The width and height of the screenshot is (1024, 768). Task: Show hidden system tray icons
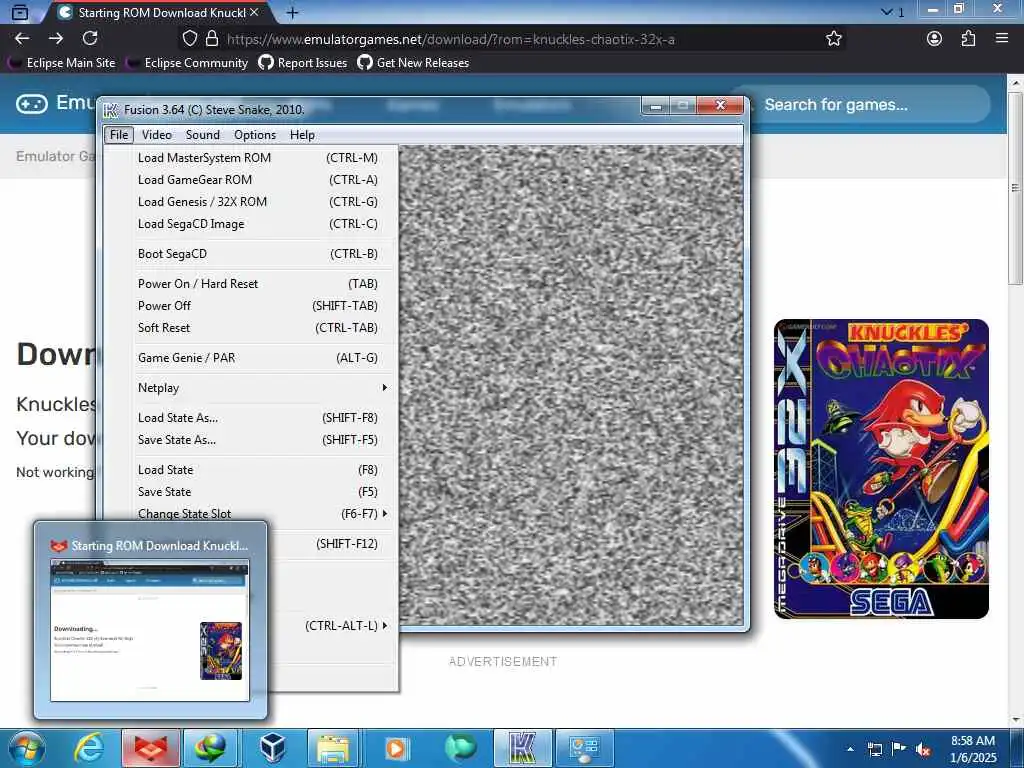[850, 749]
